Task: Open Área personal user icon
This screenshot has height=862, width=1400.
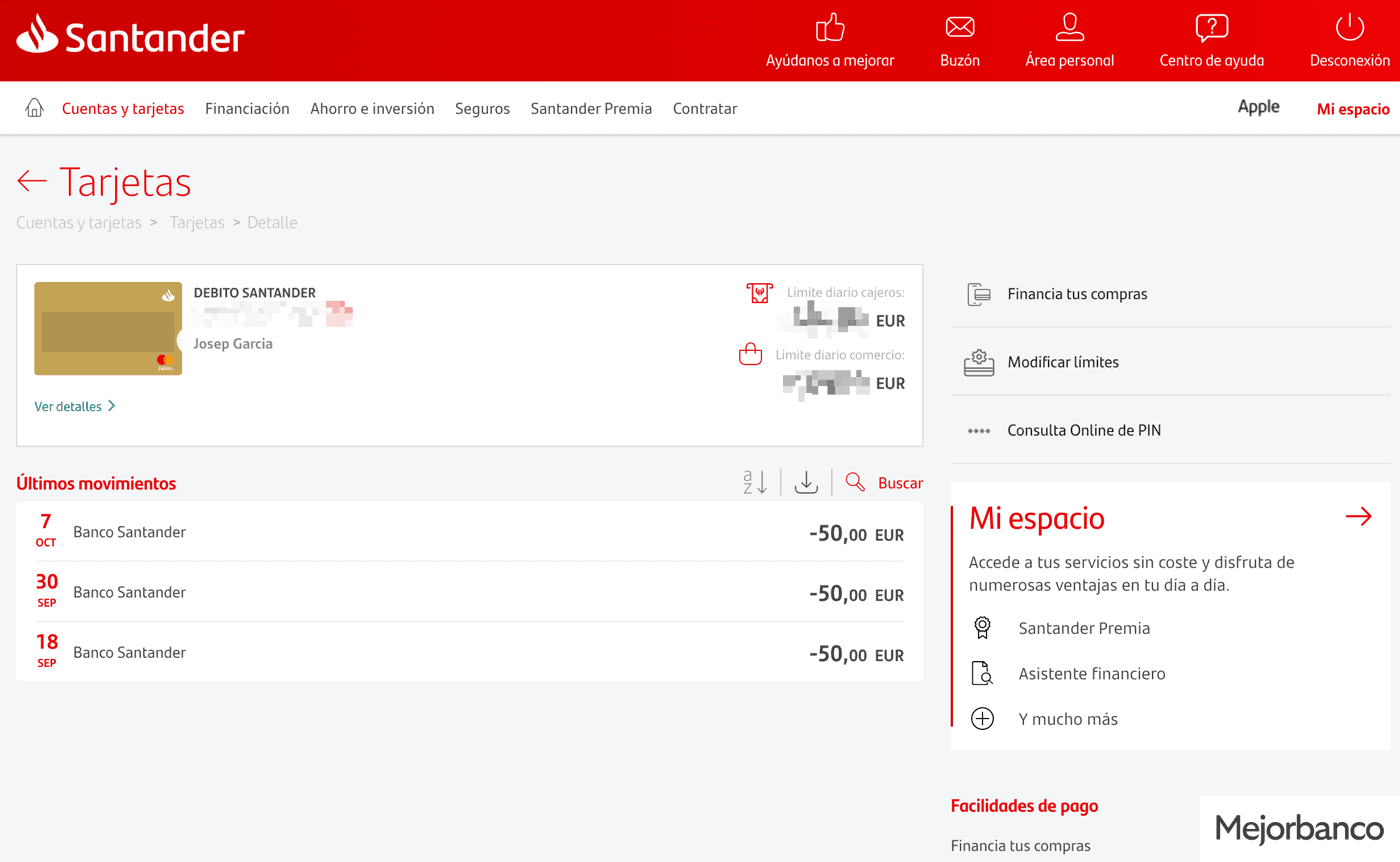Action: coord(1069,28)
